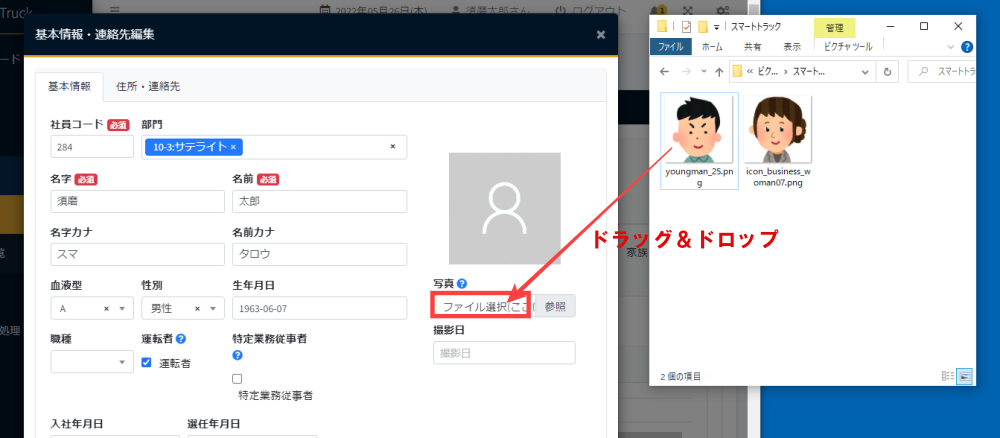Open the ホーム ribbon tab in Explorer
Image resolution: width=1000 pixels, height=438 pixels.
coord(712,46)
